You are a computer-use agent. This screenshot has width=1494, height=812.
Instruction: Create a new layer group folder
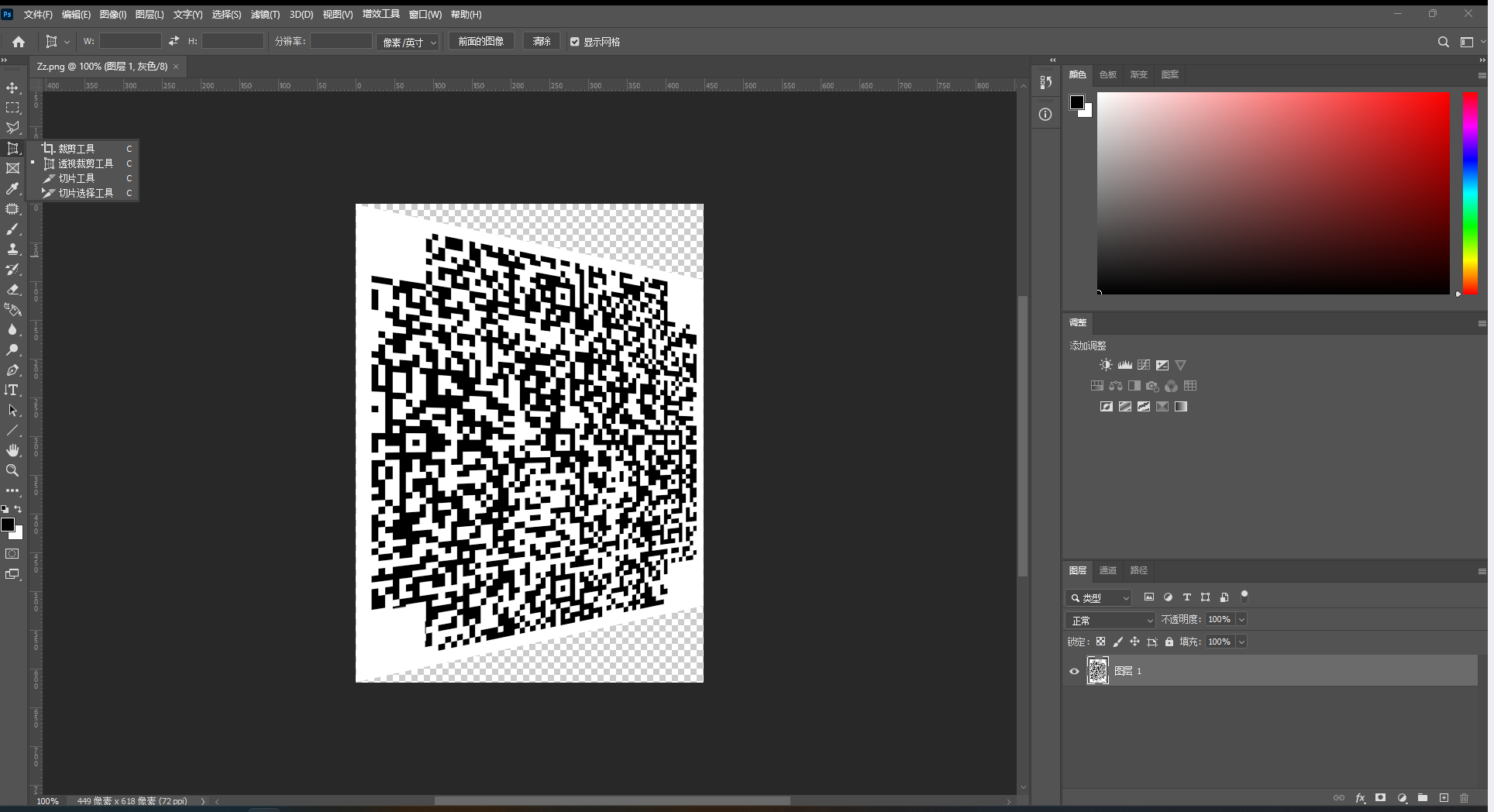[x=1423, y=798]
